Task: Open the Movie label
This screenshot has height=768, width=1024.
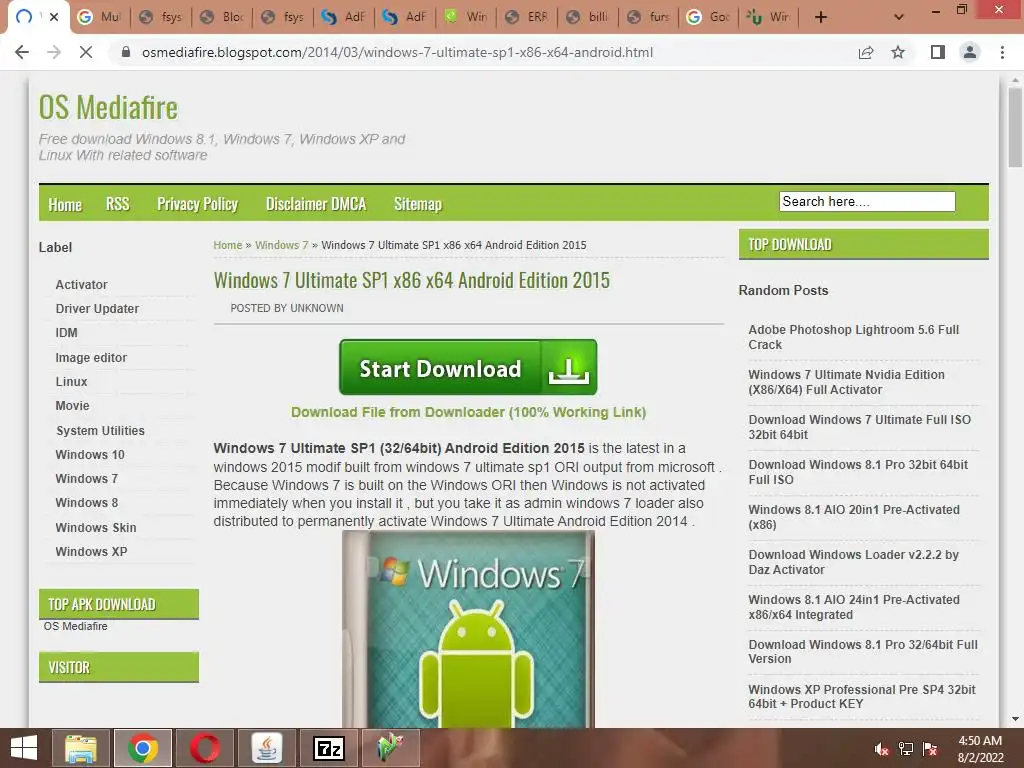Action: [x=72, y=406]
